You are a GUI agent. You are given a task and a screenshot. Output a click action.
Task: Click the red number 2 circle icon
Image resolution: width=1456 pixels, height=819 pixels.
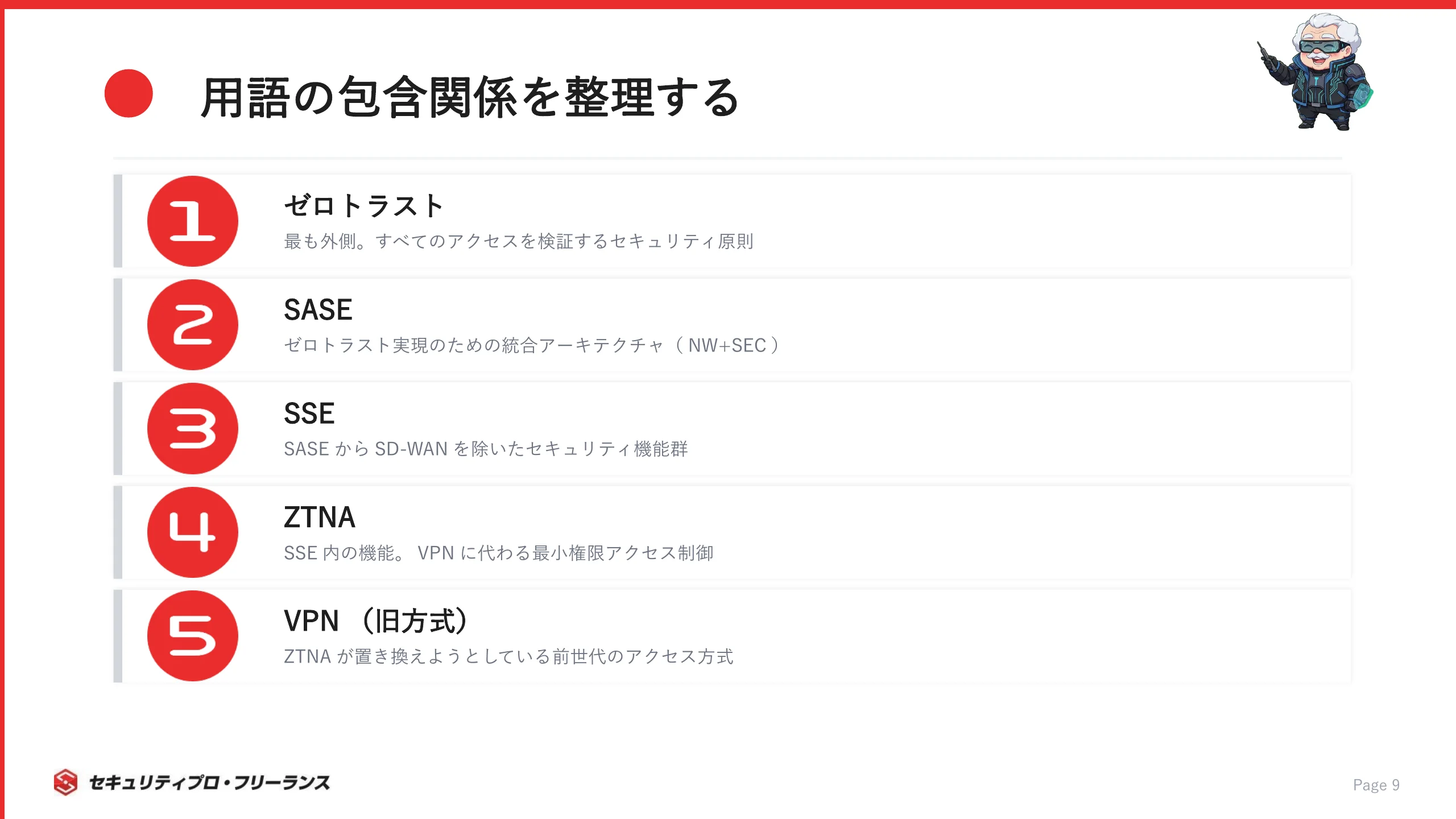pyautogui.click(x=192, y=325)
